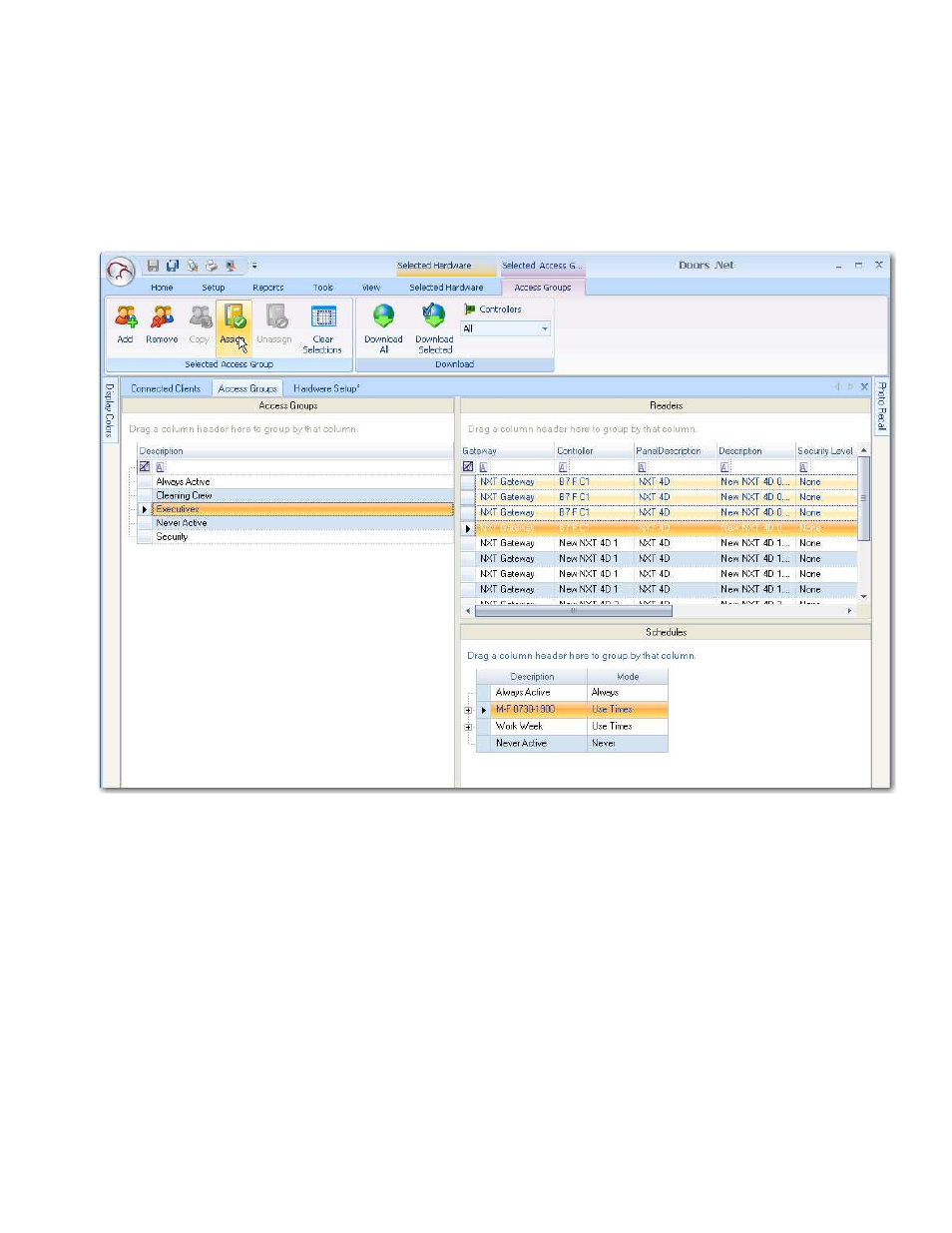Click the green Controllers flag icon
Screen dimensions: 952x1233
coord(469,309)
